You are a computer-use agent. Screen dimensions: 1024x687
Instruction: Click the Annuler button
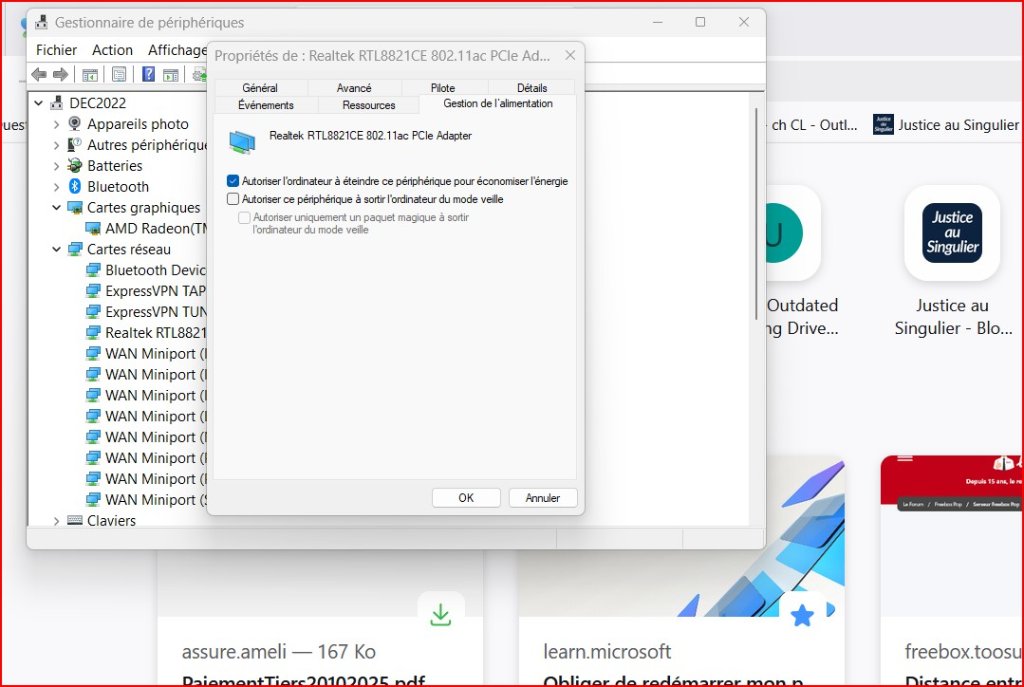click(543, 498)
